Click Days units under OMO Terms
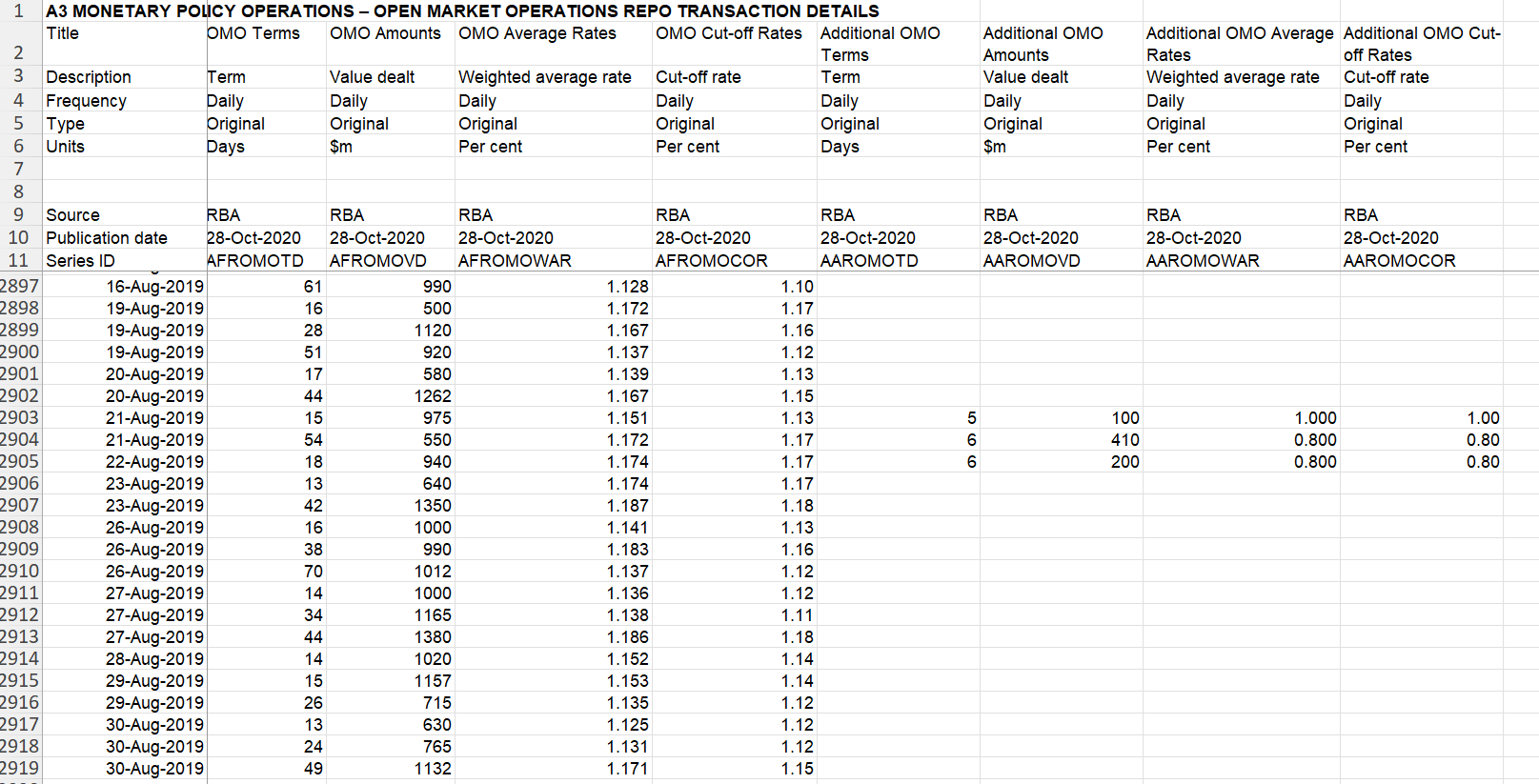 266,146
